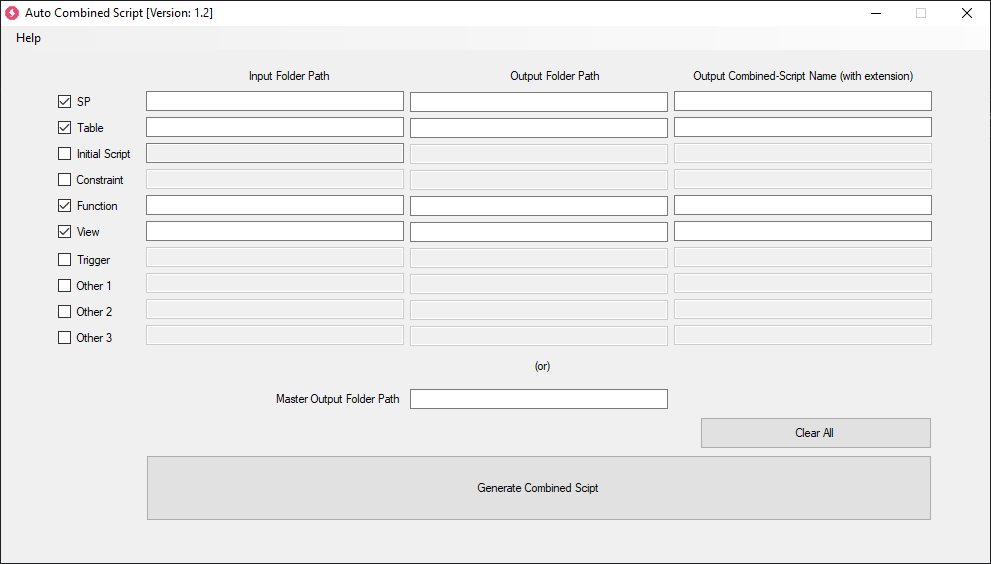Uncheck the SP checkbox
991x564 pixels.
click(x=64, y=101)
